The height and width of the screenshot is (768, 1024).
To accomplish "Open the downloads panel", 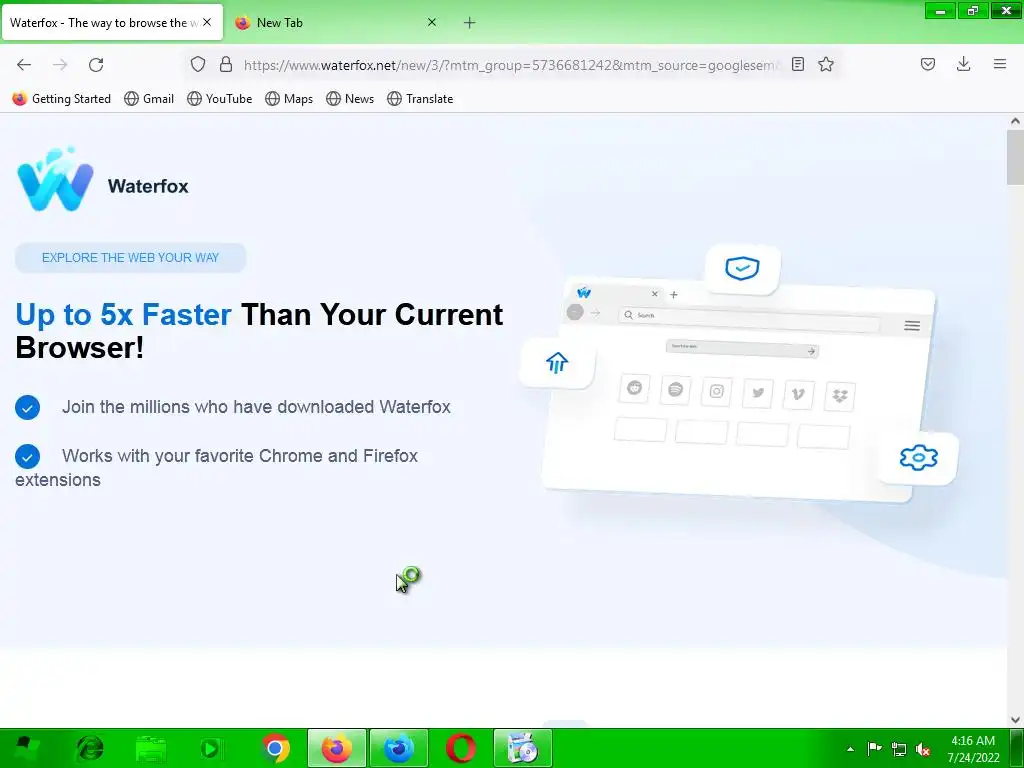I will click(x=963, y=64).
